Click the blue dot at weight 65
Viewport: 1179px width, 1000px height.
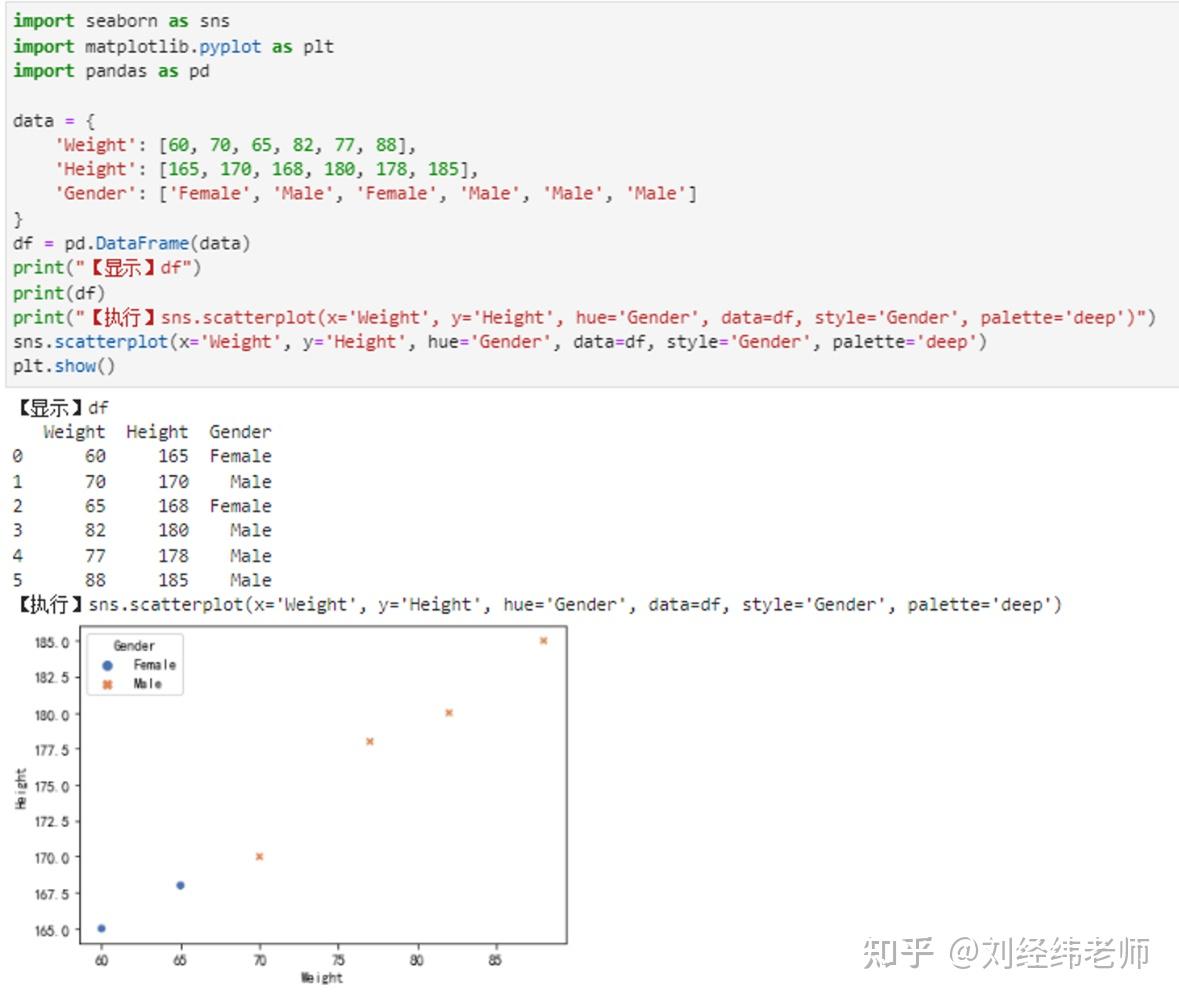[180, 884]
